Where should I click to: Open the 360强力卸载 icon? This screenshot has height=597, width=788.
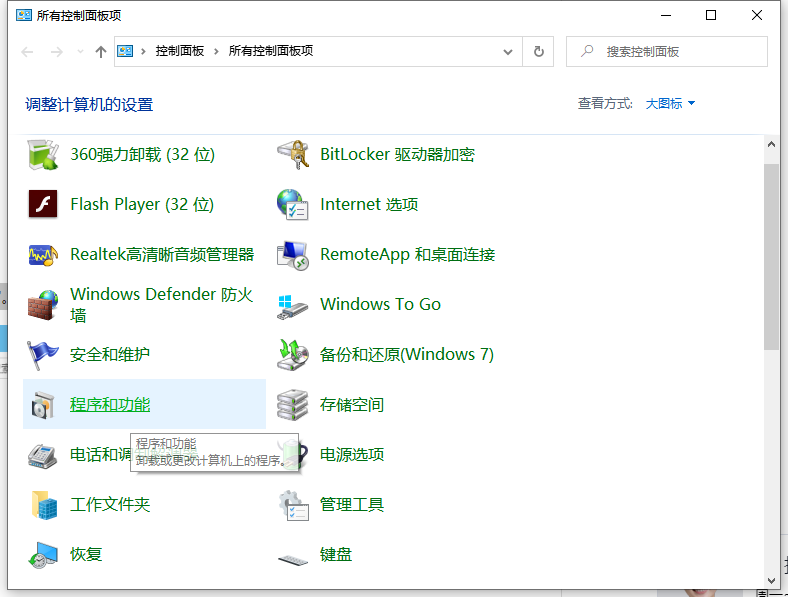[x=43, y=154]
